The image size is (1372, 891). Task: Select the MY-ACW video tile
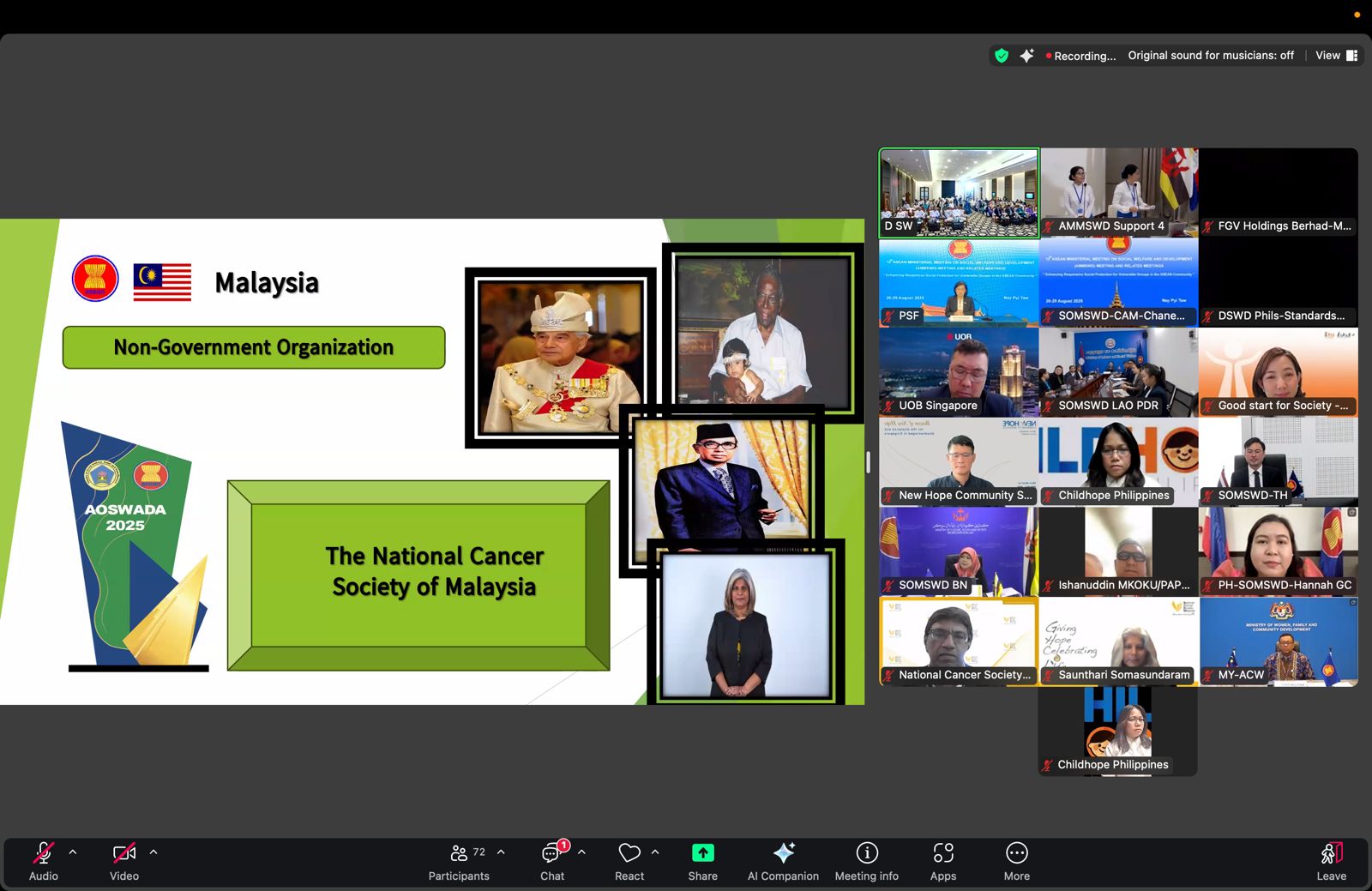pyautogui.click(x=1279, y=641)
